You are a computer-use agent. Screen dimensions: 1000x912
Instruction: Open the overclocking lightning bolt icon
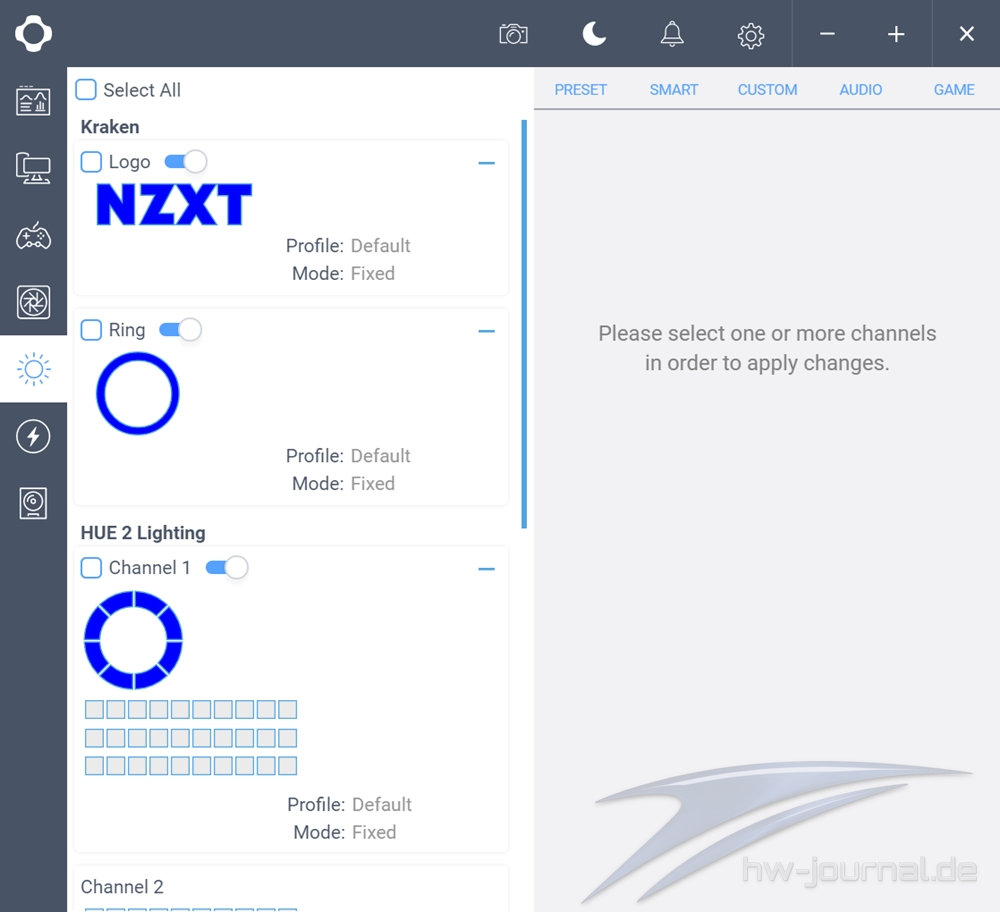(x=33, y=436)
